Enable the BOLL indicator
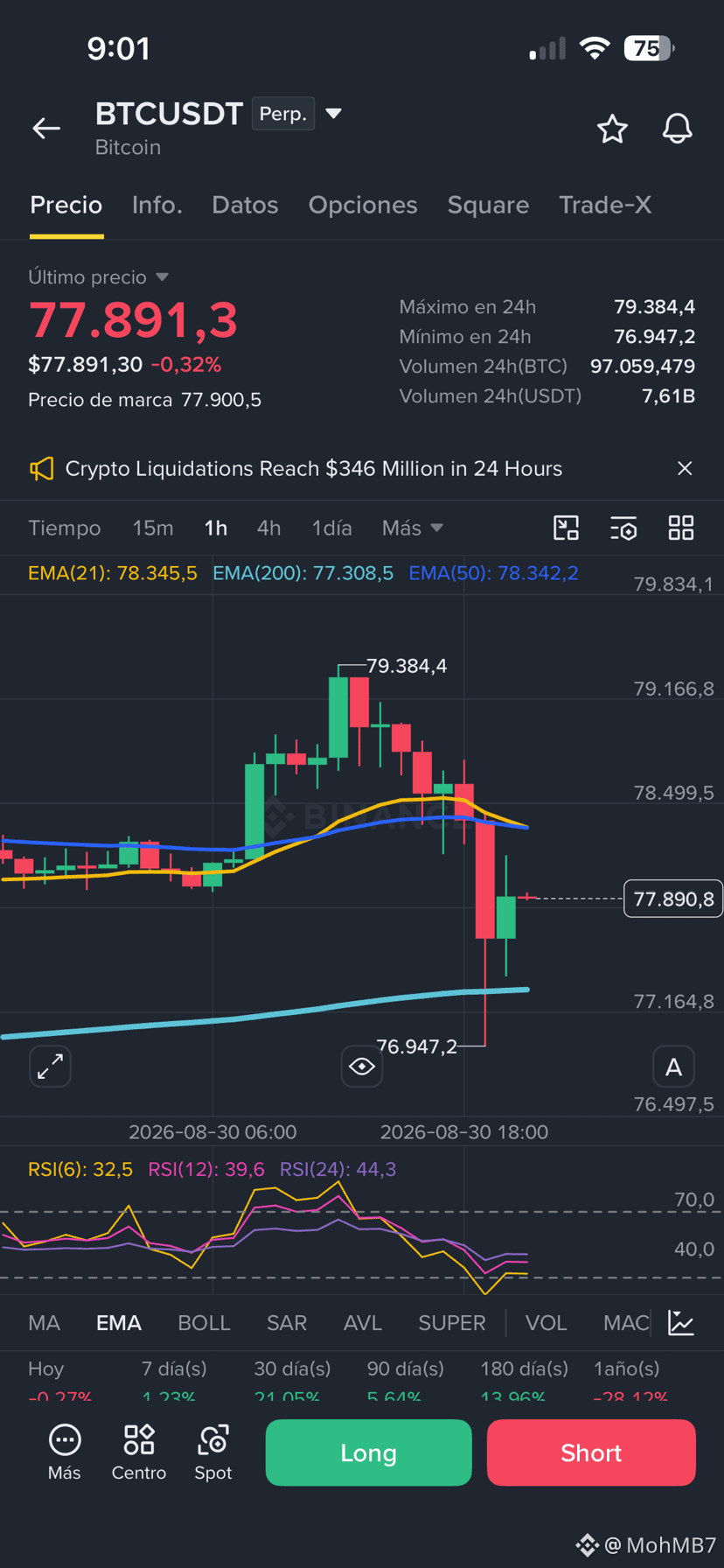The height and width of the screenshot is (1568, 724). click(x=204, y=1323)
